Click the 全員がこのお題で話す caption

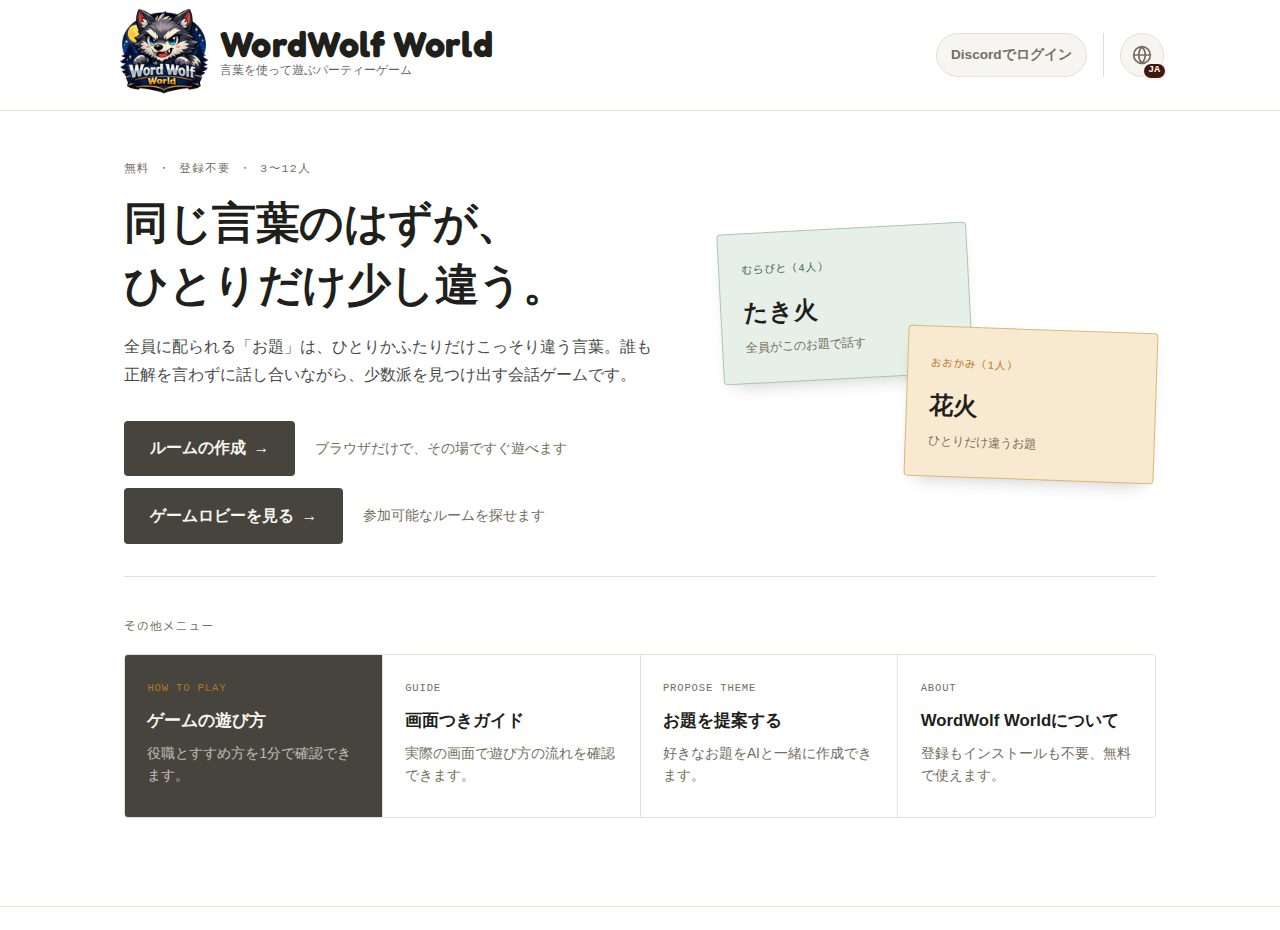click(x=805, y=345)
